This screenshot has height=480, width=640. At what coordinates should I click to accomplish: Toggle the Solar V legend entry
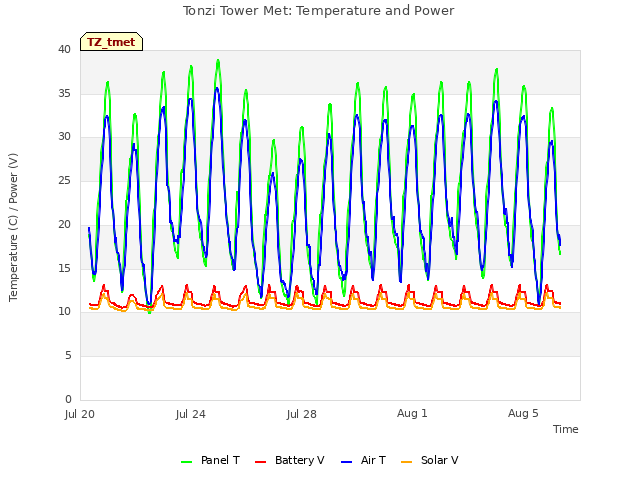[430, 460]
